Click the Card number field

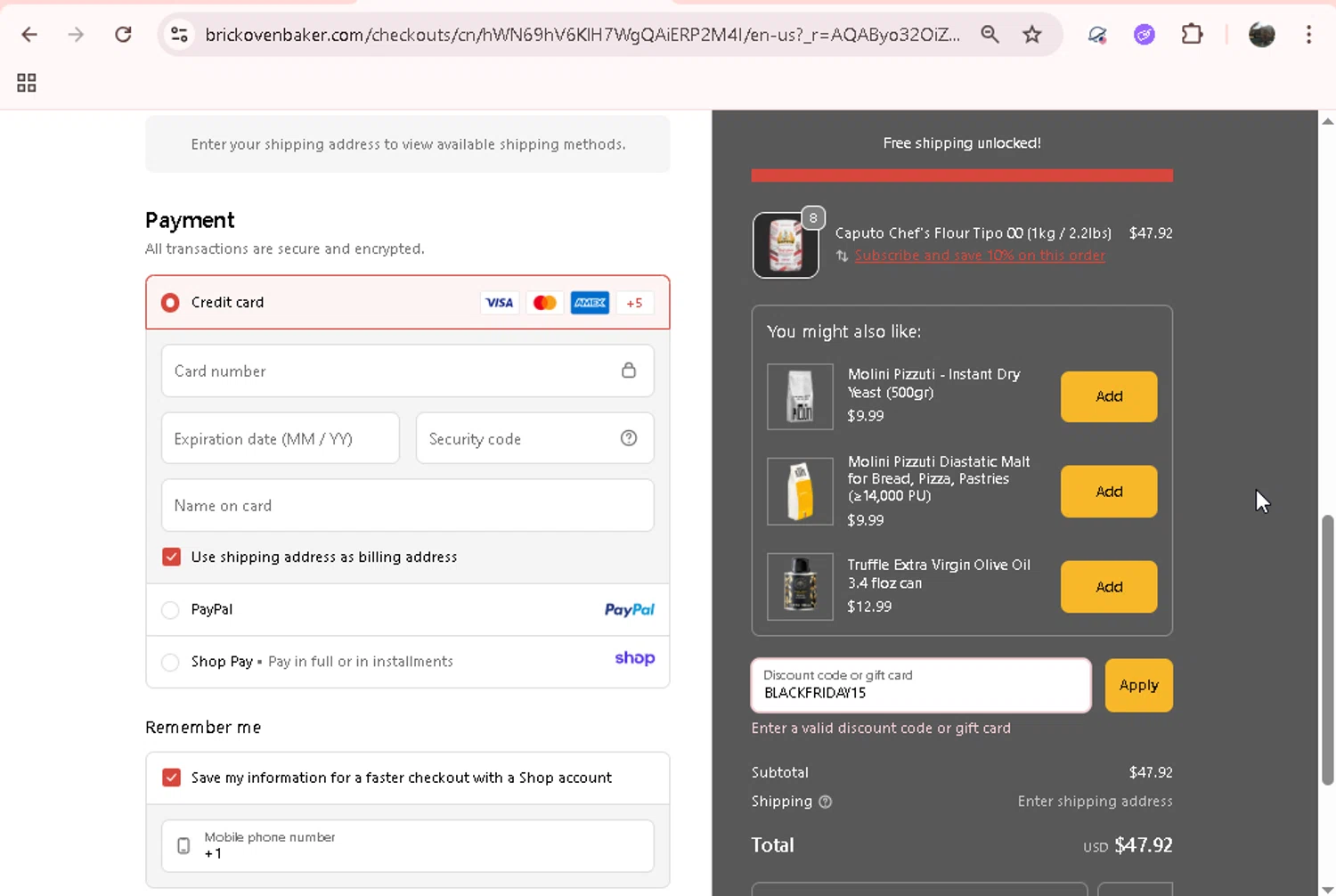[407, 371]
